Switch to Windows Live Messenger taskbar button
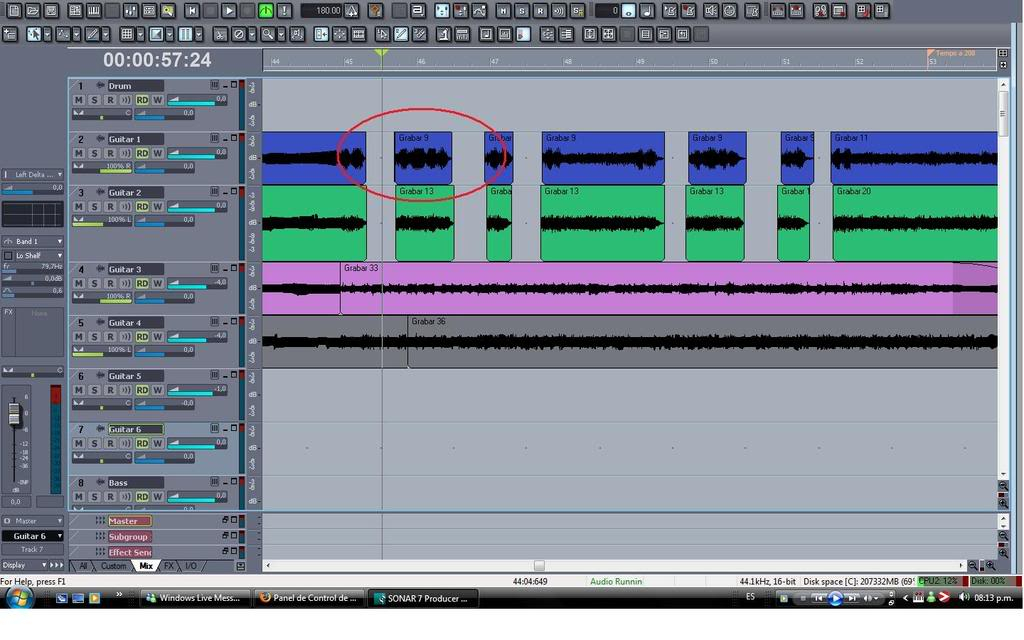The width and height of the screenshot is (1024, 640). pyautogui.click(x=194, y=598)
